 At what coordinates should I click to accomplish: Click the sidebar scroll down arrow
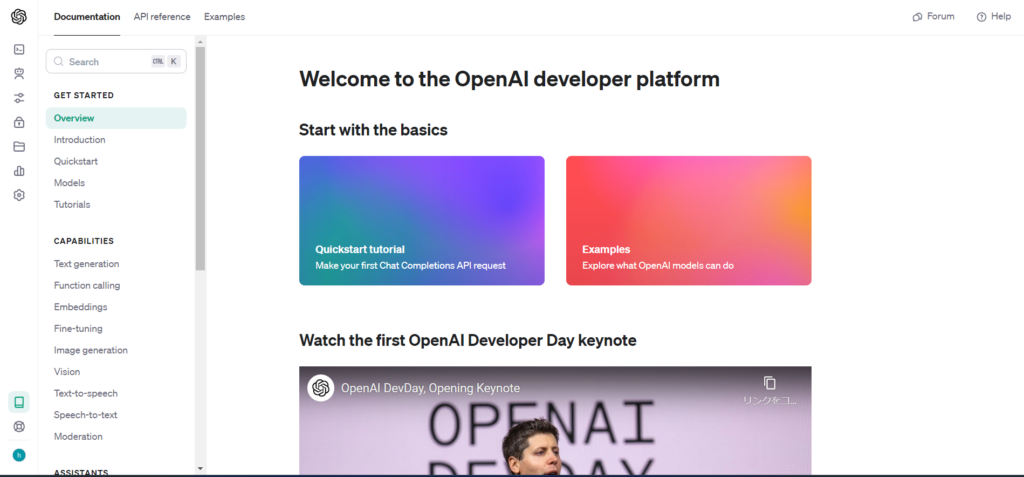(200, 469)
